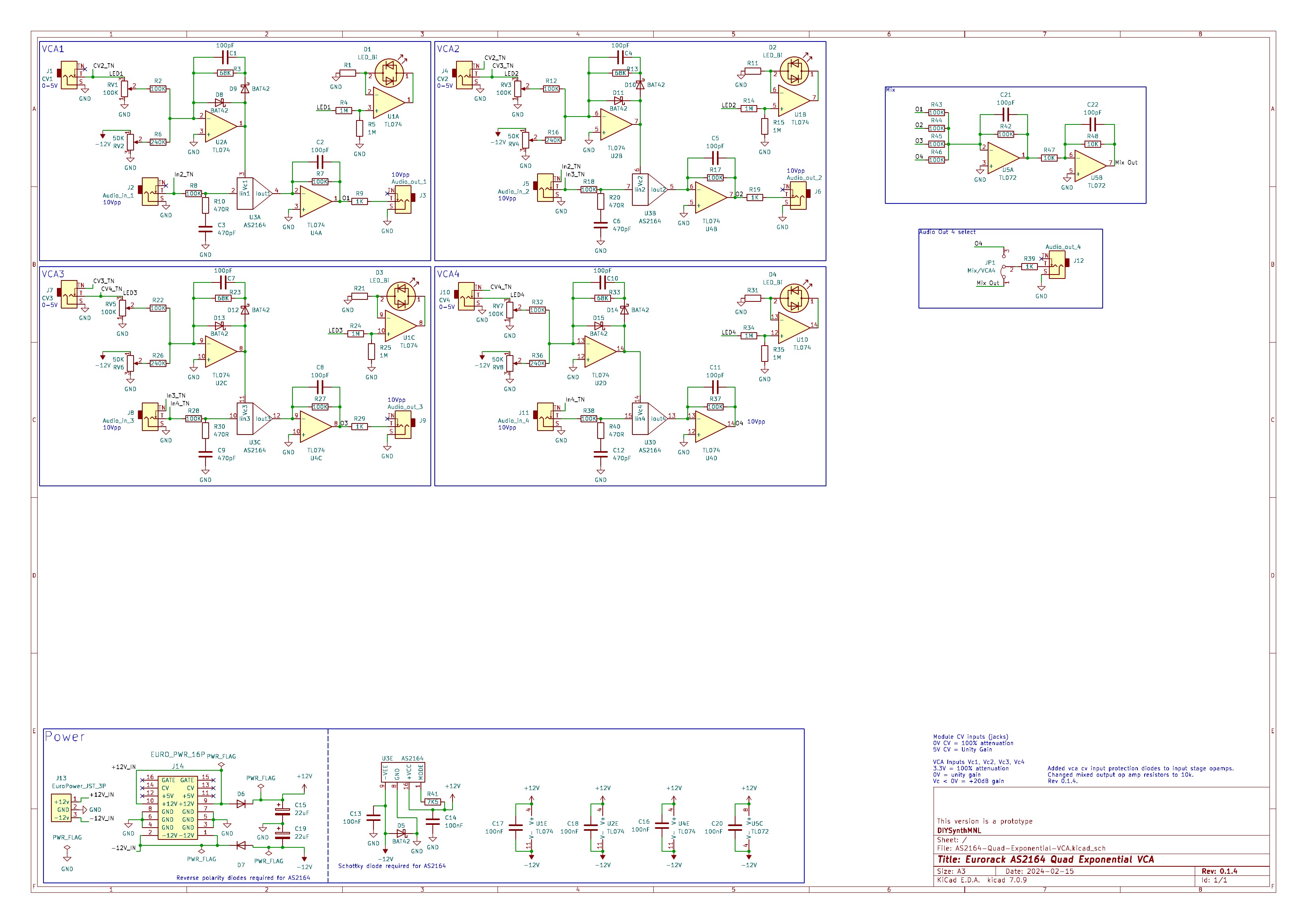Click the 'Rev 0.1.4.' changelog line

(1063, 781)
